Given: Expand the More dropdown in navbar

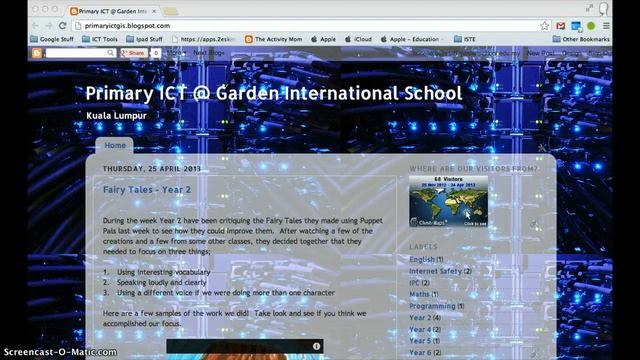Looking at the screenshot, I should [176, 53].
